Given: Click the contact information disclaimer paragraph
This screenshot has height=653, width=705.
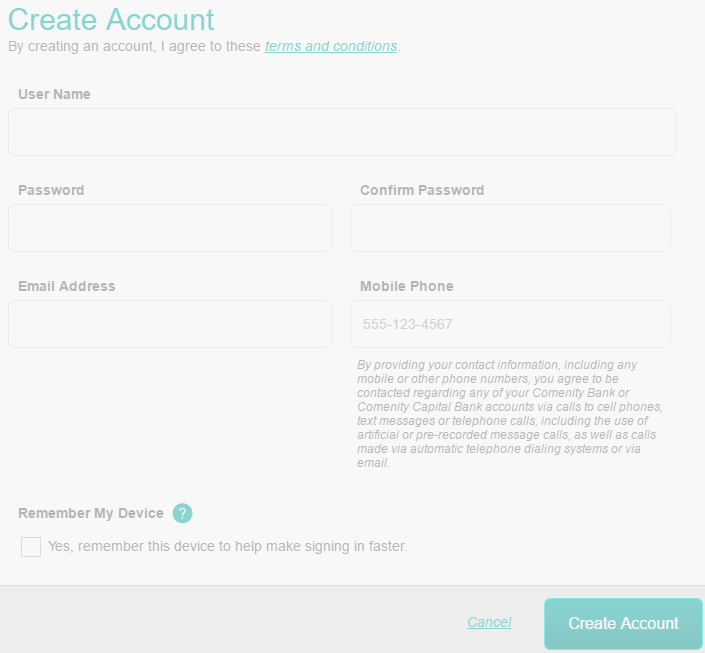Looking at the screenshot, I should point(510,413).
